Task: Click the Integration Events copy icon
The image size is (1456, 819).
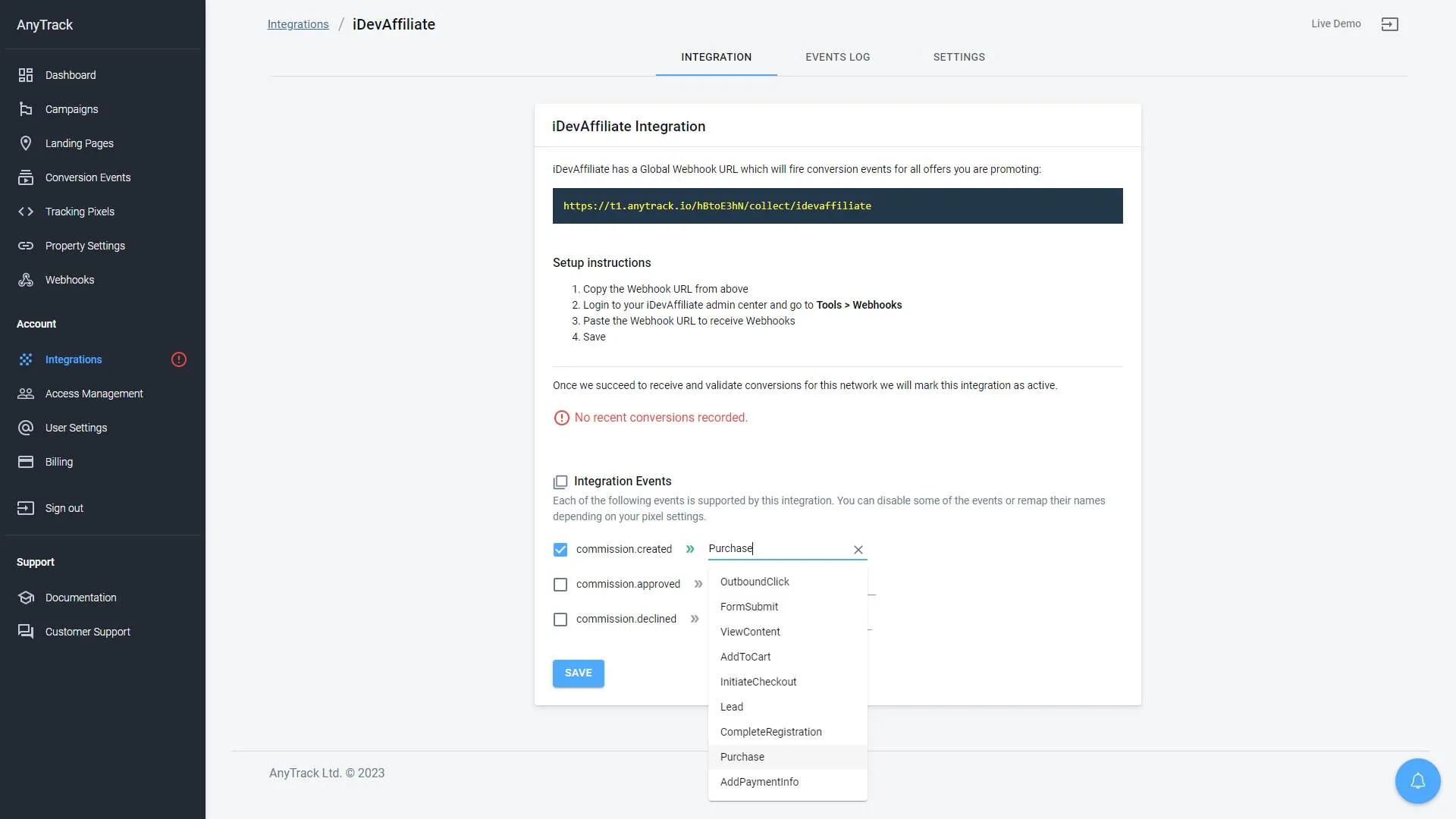Action: coord(560,482)
